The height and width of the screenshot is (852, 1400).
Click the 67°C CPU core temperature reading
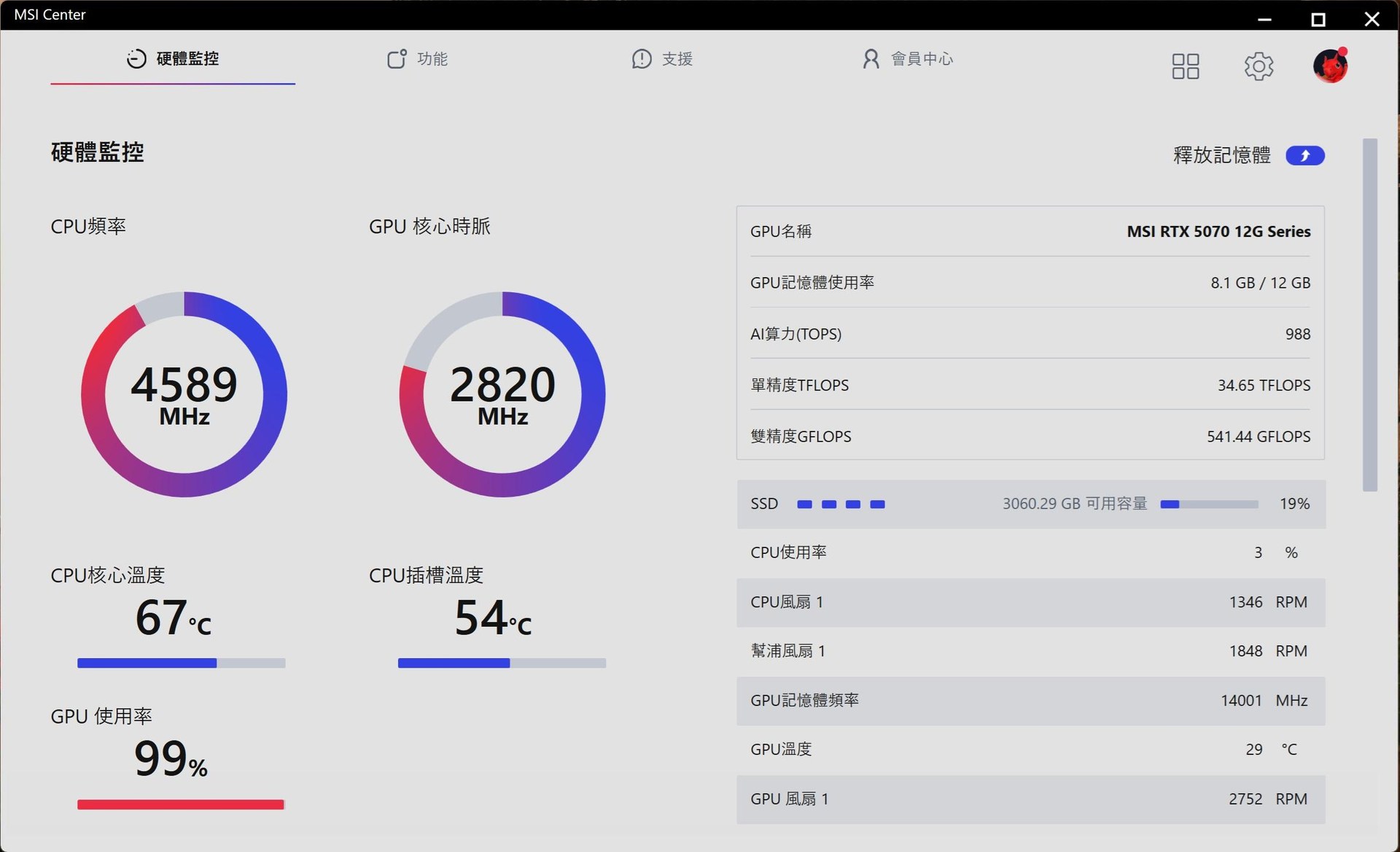(174, 618)
